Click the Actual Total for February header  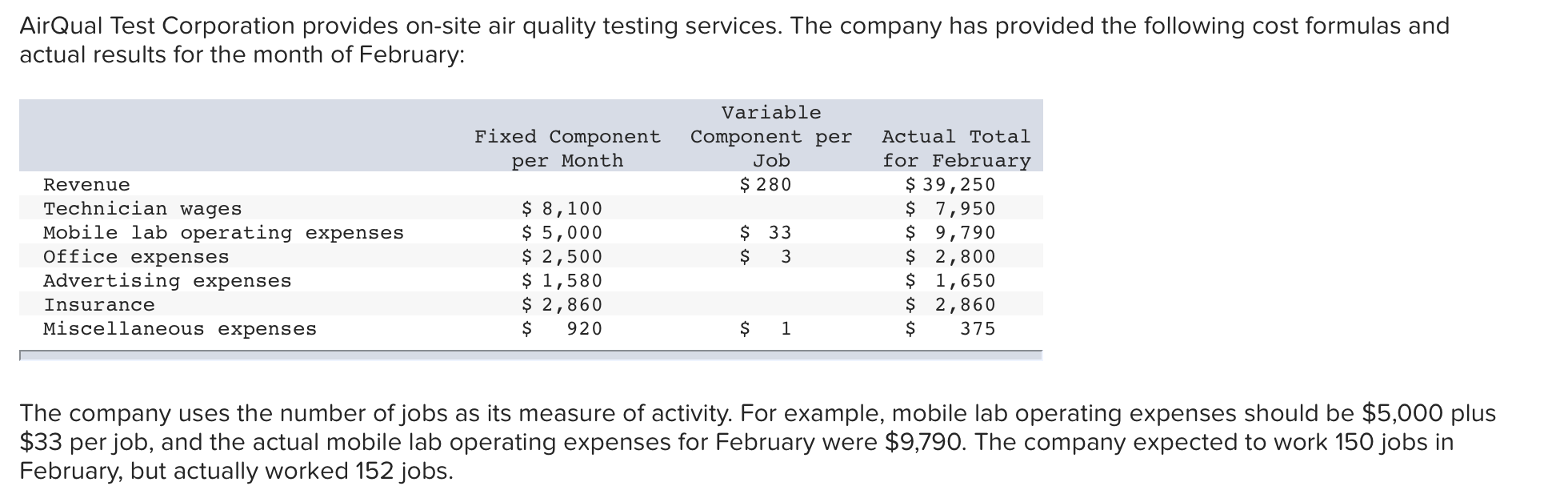click(x=956, y=148)
